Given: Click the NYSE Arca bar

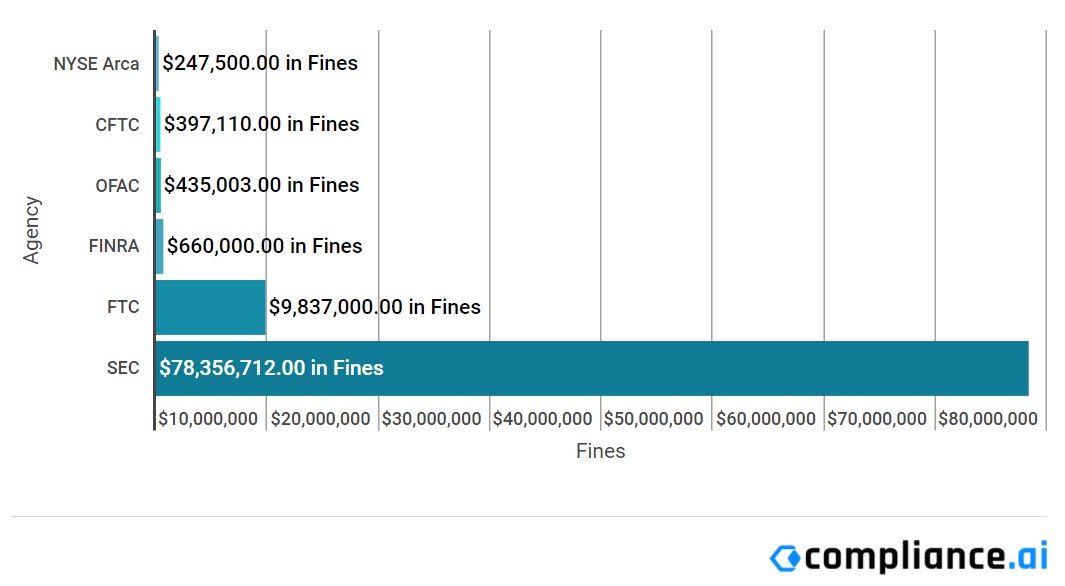Looking at the screenshot, I should point(158,63).
